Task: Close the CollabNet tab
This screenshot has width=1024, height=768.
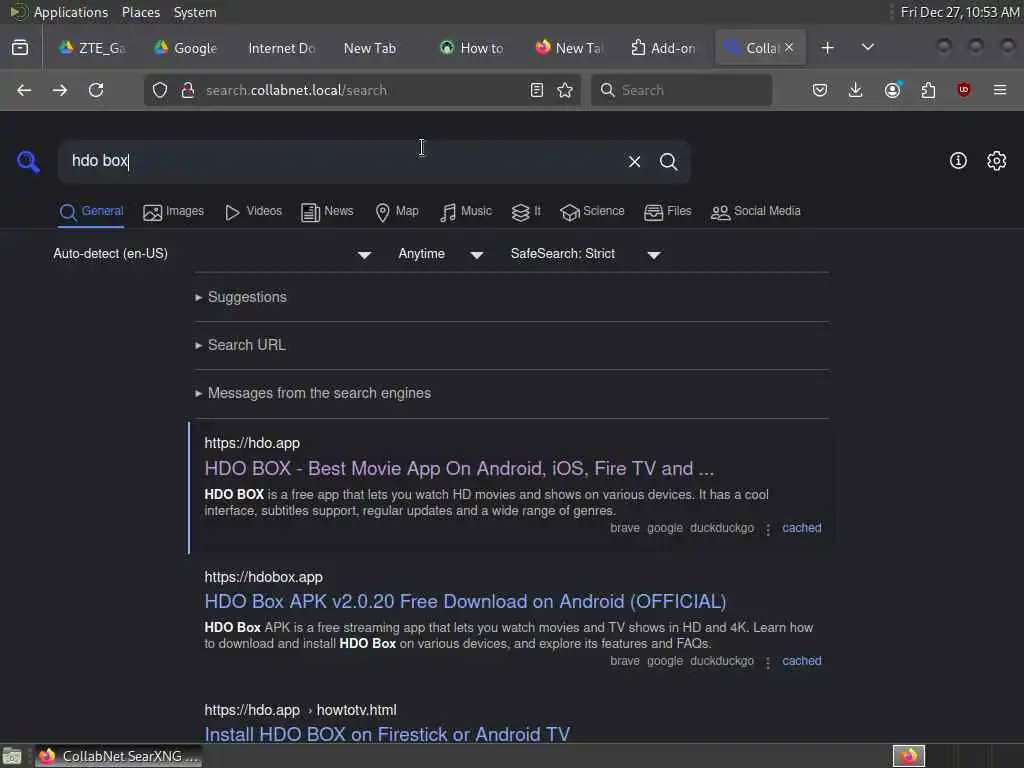Action: [789, 47]
